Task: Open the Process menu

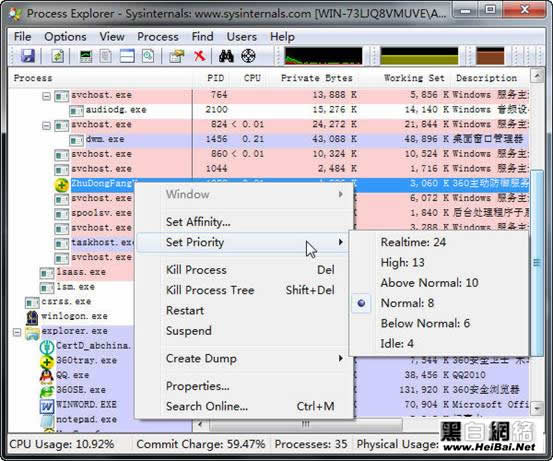Action: click(x=158, y=37)
